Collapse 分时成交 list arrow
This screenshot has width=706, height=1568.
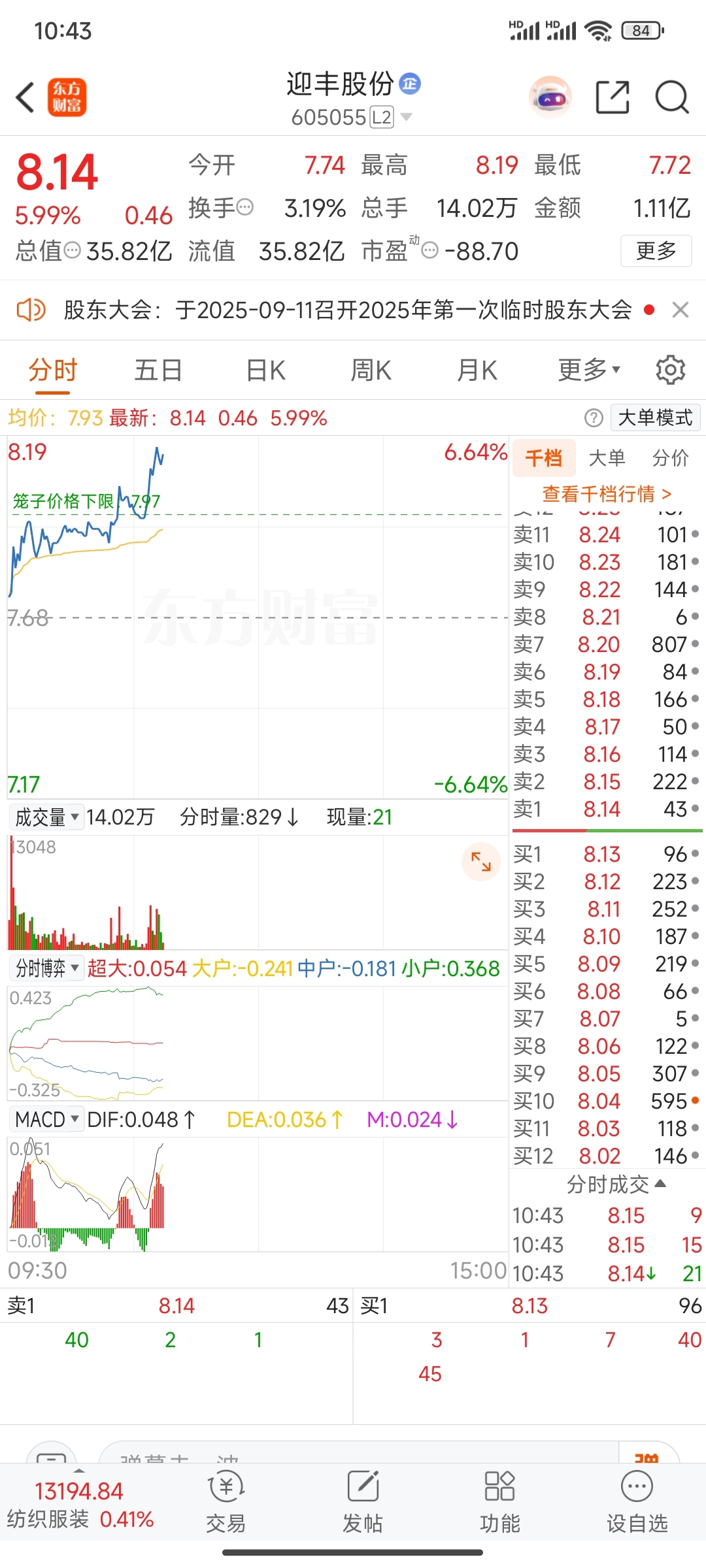click(x=660, y=1183)
